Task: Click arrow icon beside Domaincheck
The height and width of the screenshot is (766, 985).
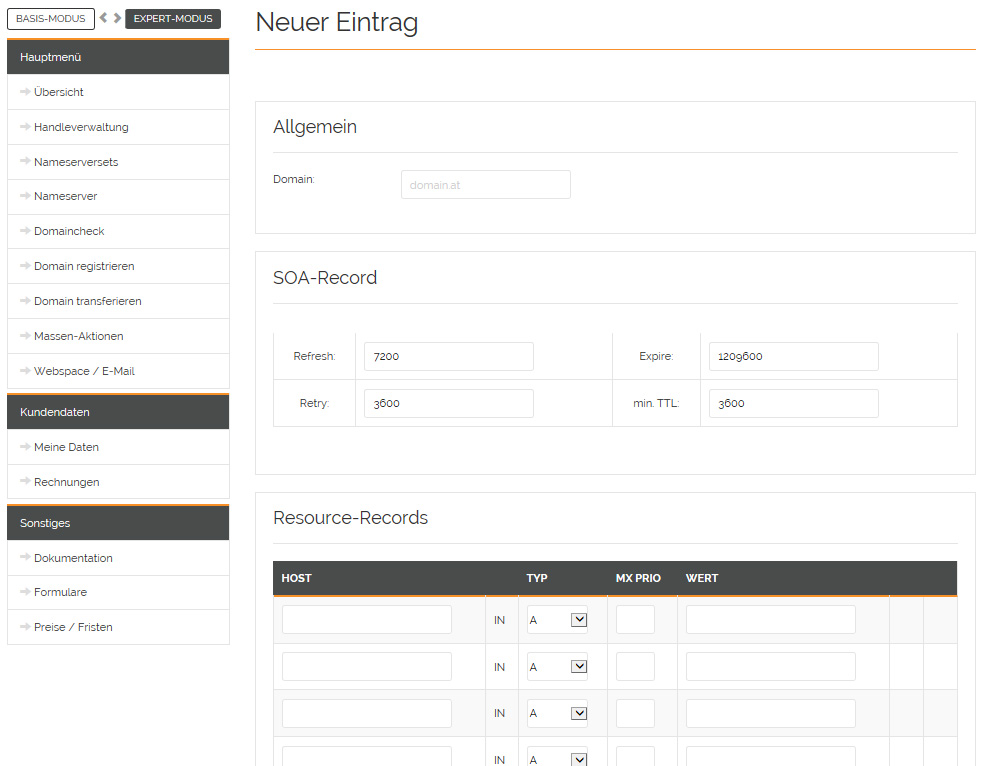Action: pyautogui.click(x=25, y=231)
